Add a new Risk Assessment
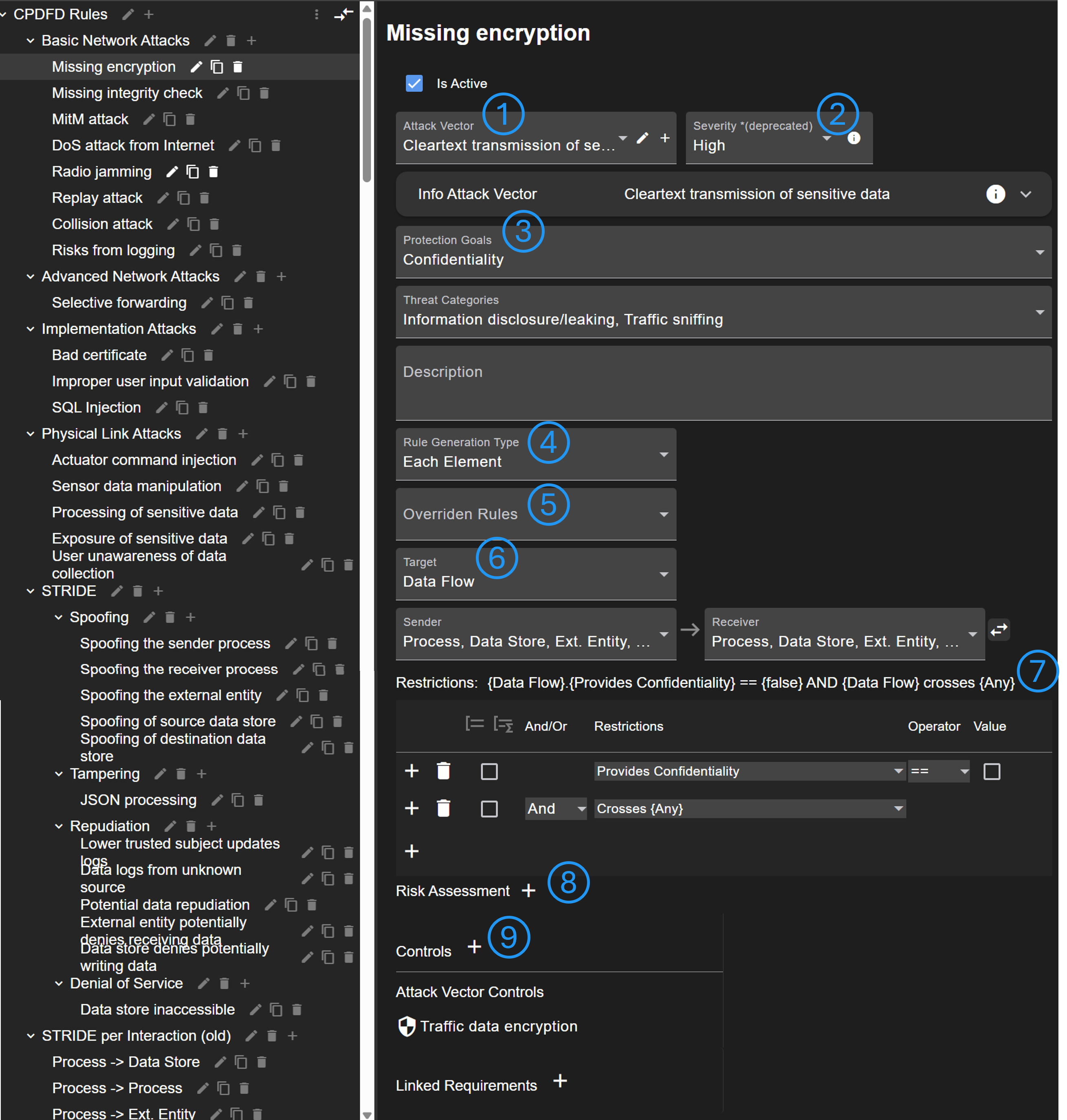1067x1120 pixels. click(x=528, y=890)
